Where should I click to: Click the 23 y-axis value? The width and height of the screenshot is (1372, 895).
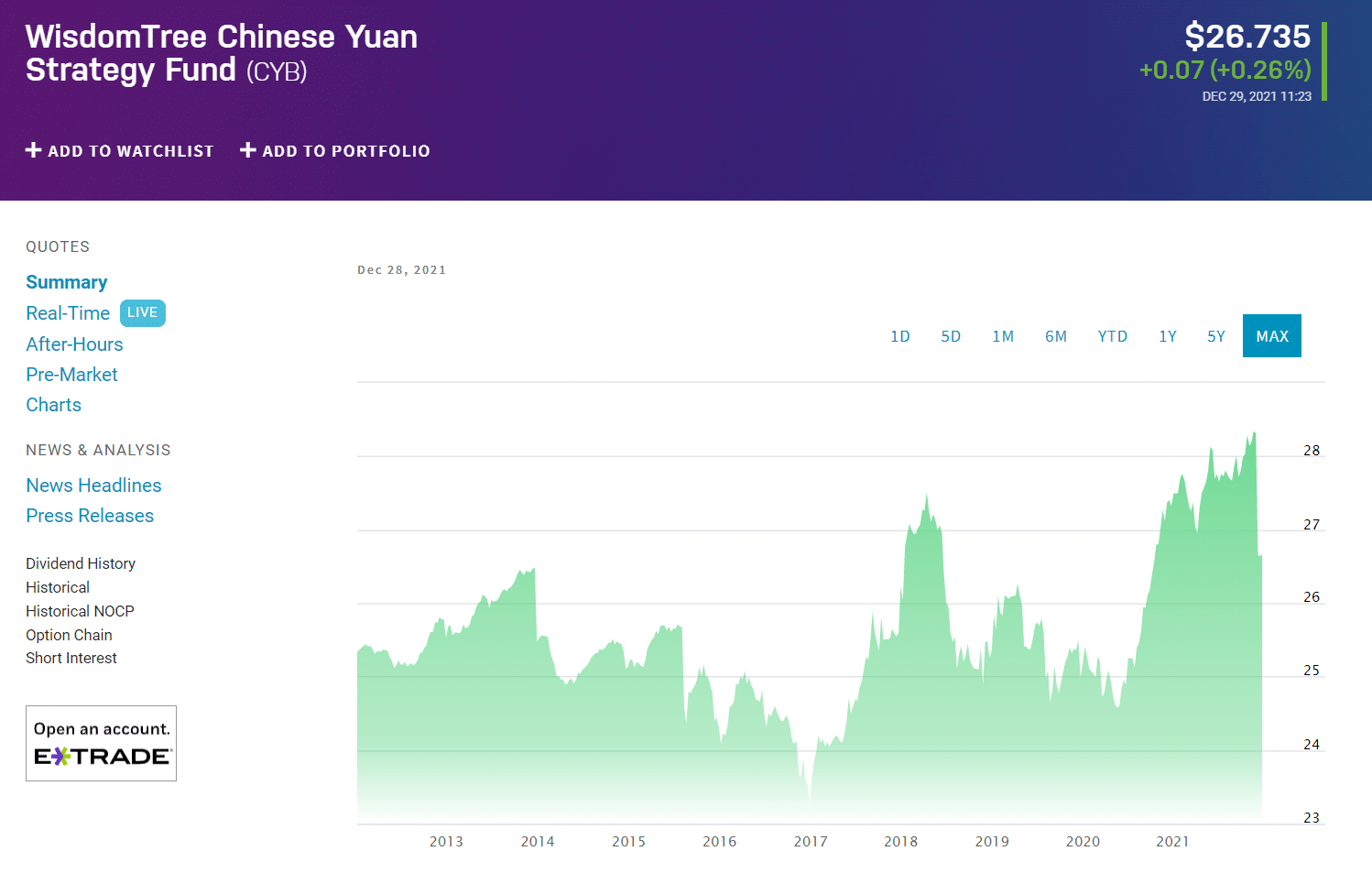point(1312,818)
